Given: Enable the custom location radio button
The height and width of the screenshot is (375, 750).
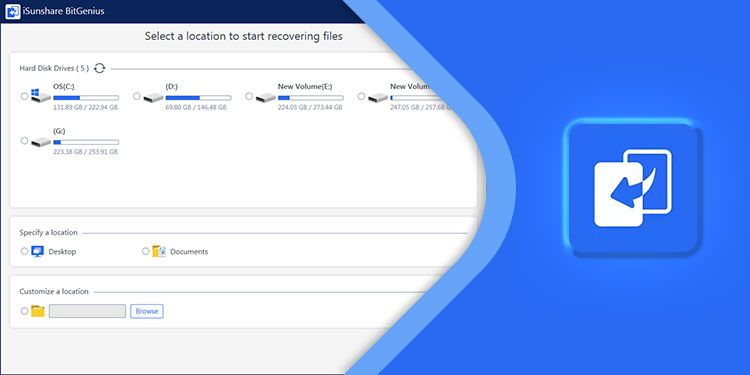Looking at the screenshot, I should click(24, 311).
